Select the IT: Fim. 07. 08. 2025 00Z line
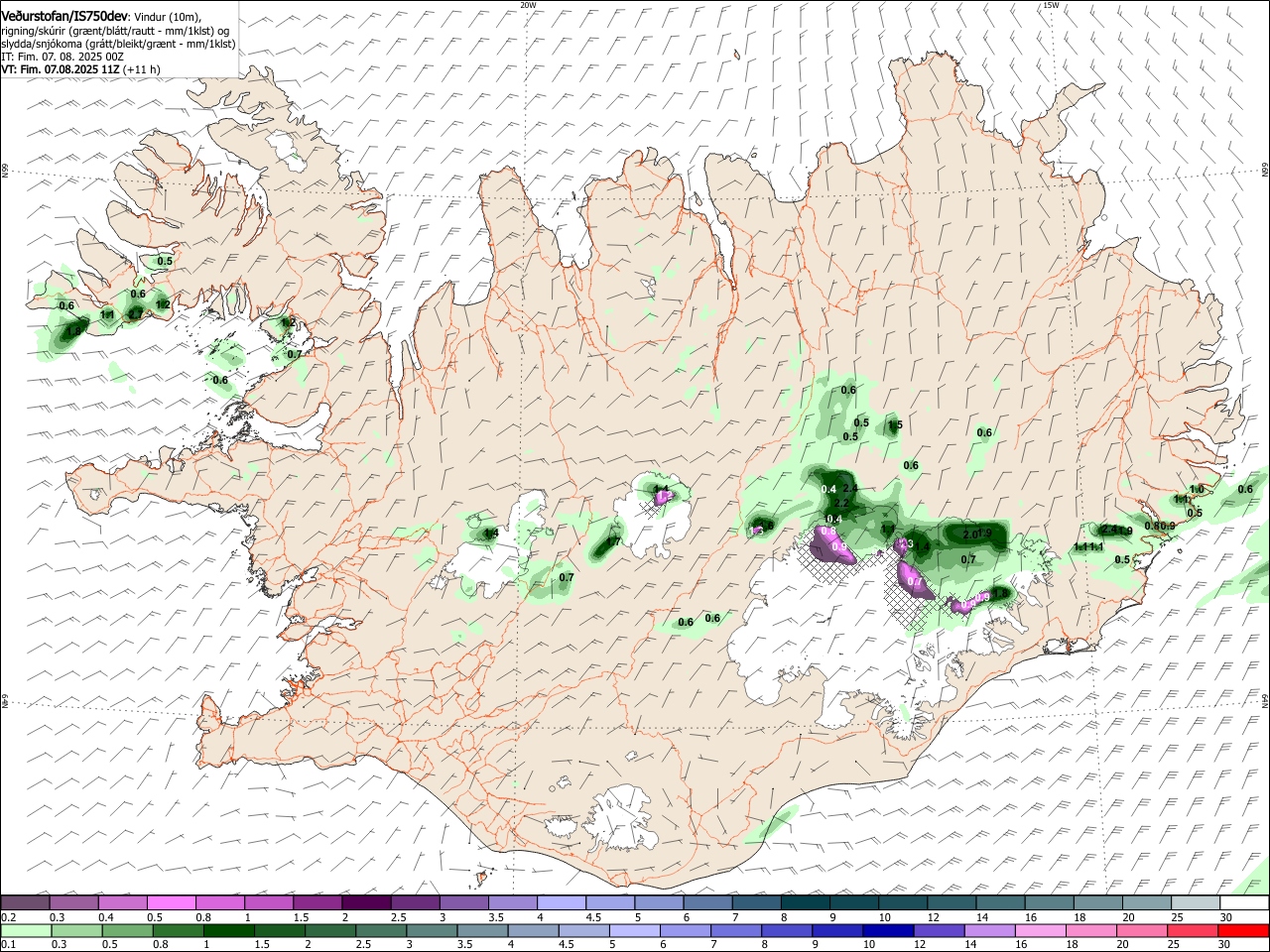The width and height of the screenshot is (1270, 952). (63, 57)
